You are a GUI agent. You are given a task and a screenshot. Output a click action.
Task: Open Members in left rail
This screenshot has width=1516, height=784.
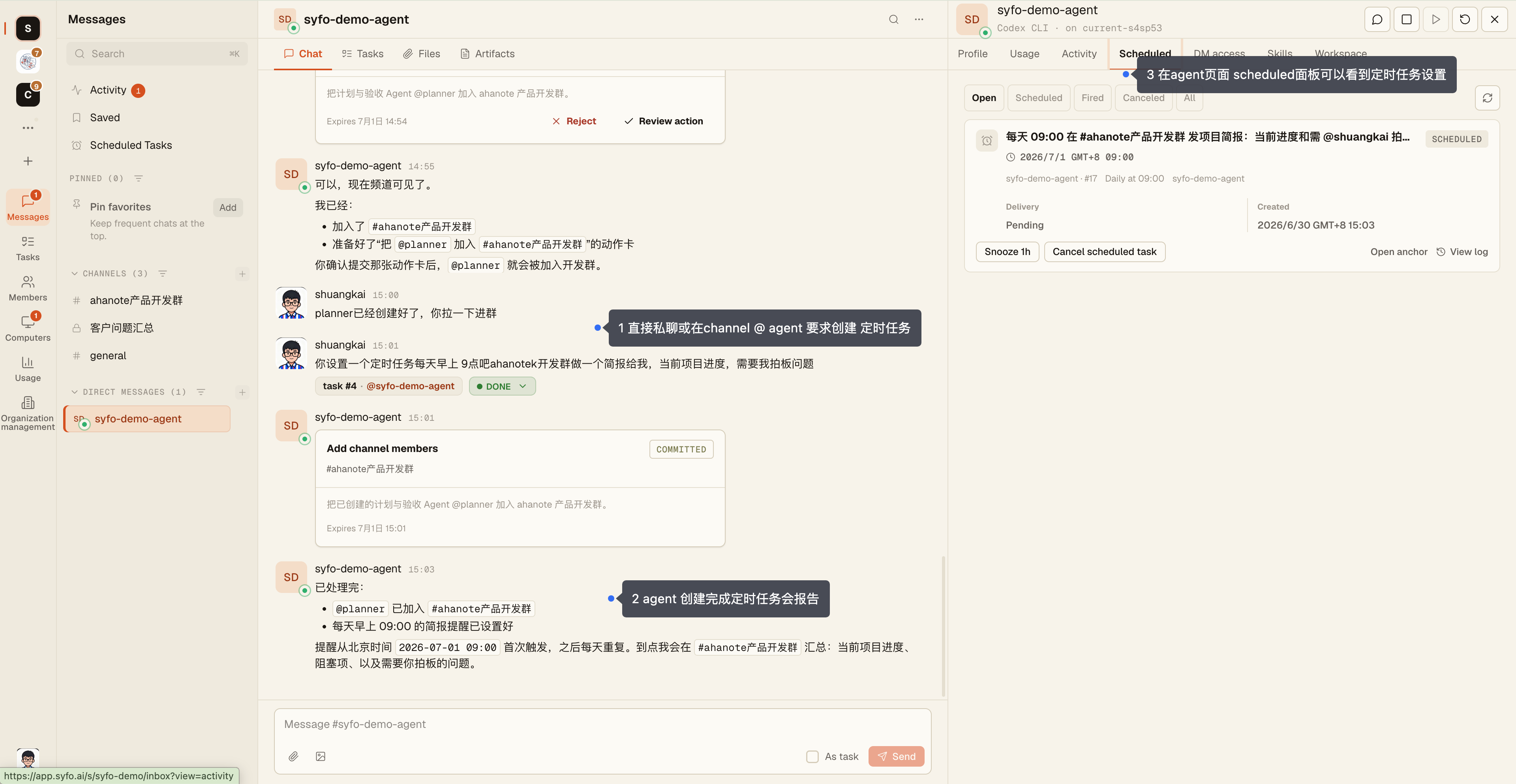pyautogui.click(x=28, y=289)
